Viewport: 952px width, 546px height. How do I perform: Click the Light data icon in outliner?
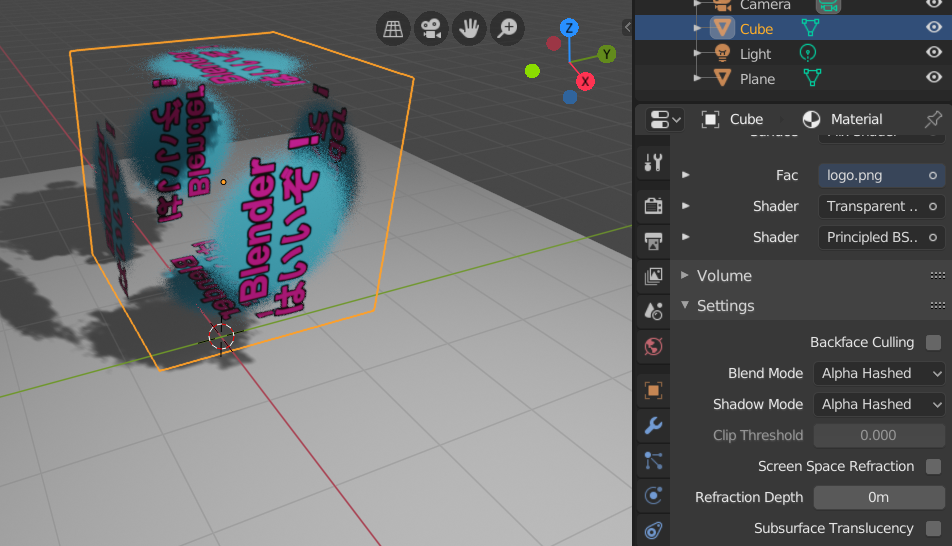(x=808, y=53)
